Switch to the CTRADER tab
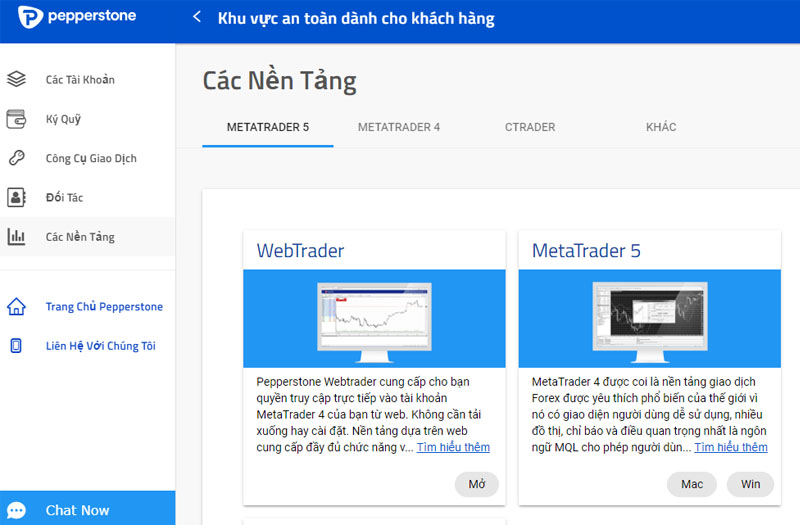Screen dimensions: 800x525 [x=530, y=127]
